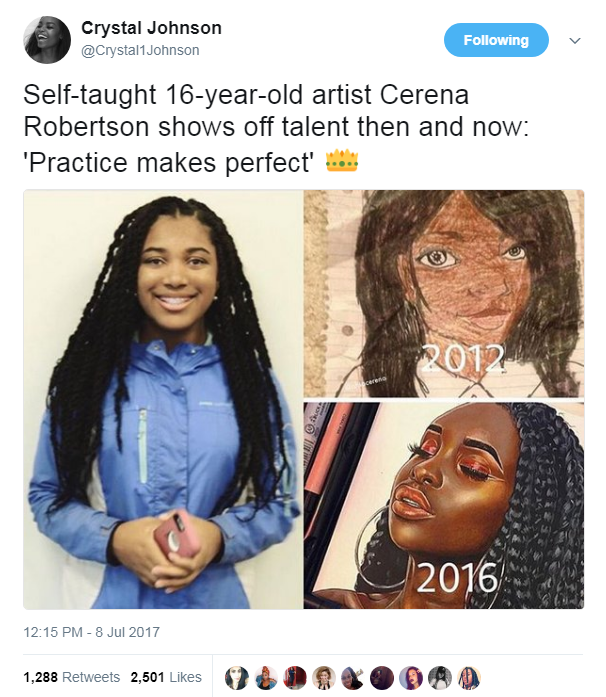The height and width of the screenshot is (697, 606).
Task: Open the first liker's avatar in the row
Action: tap(236, 677)
